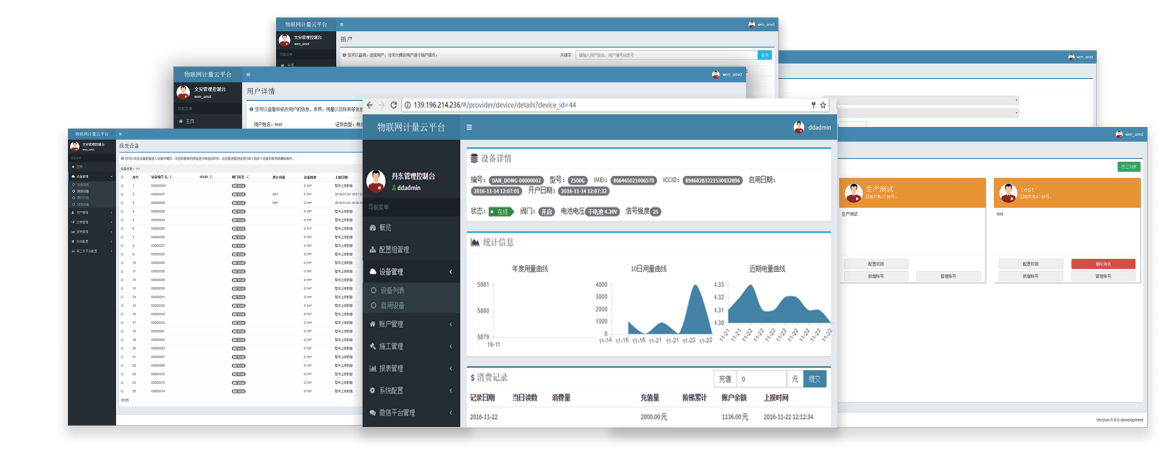
Task: Click the ddadmin avatar in the top bar
Action: click(x=799, y=128)
